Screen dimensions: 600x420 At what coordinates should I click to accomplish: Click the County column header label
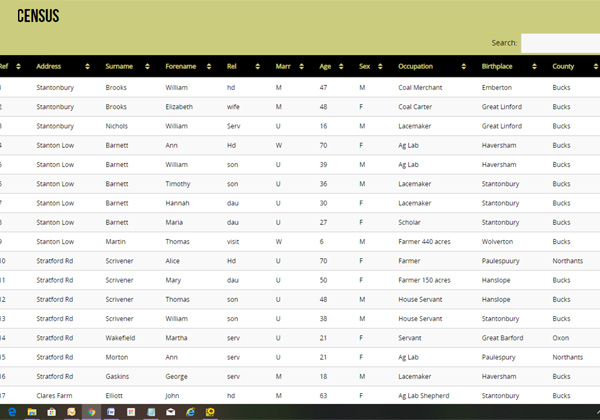tap(563, 67)
